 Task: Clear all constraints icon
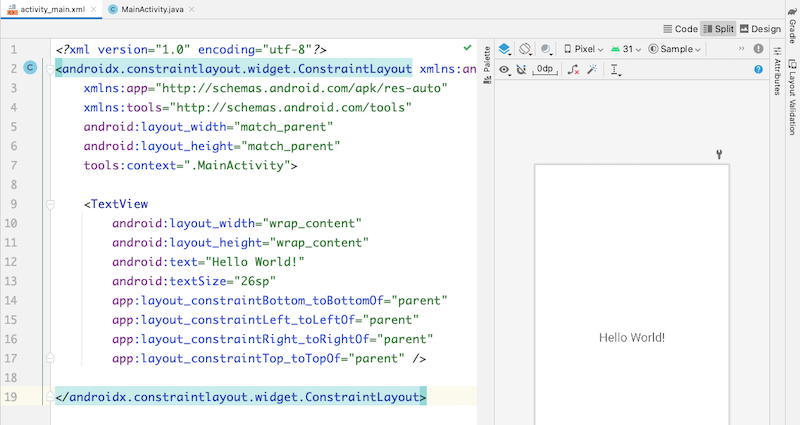click(573, 69)
